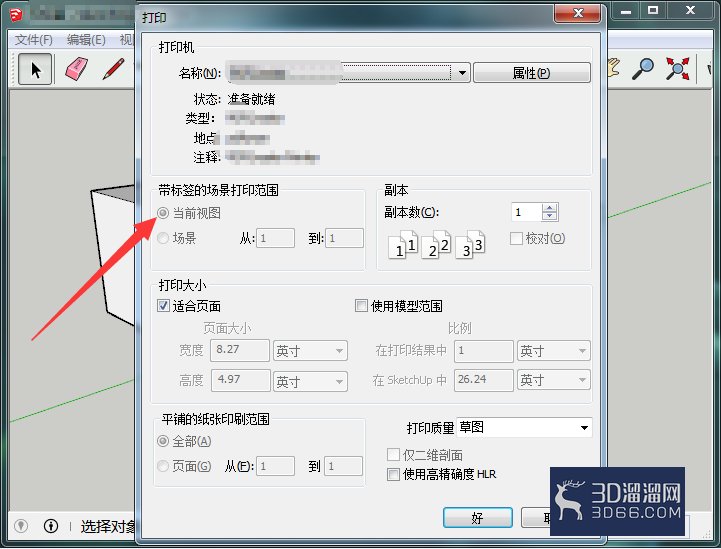Click the 在打印结果中 scale field
This screenshot has width=721, height=549.
tap(483, 351)
